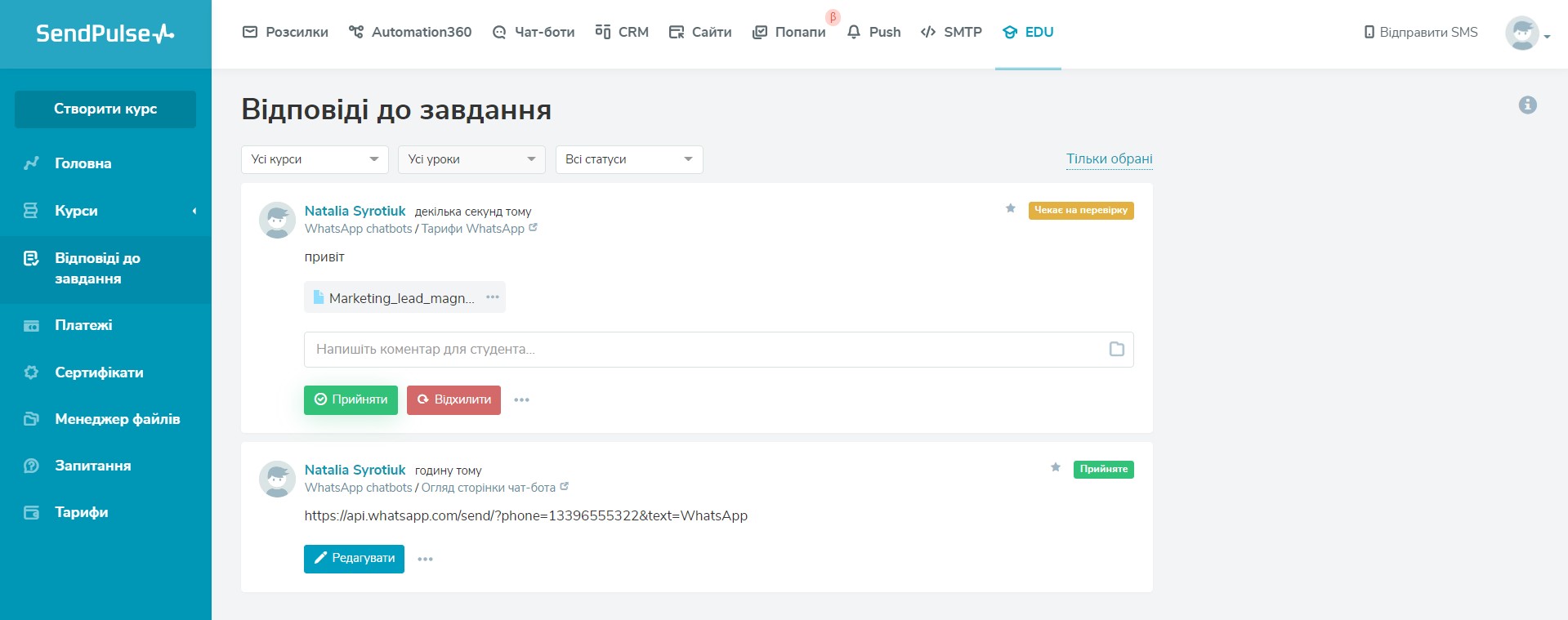Open the Попапи section

(x=789, y=32)
